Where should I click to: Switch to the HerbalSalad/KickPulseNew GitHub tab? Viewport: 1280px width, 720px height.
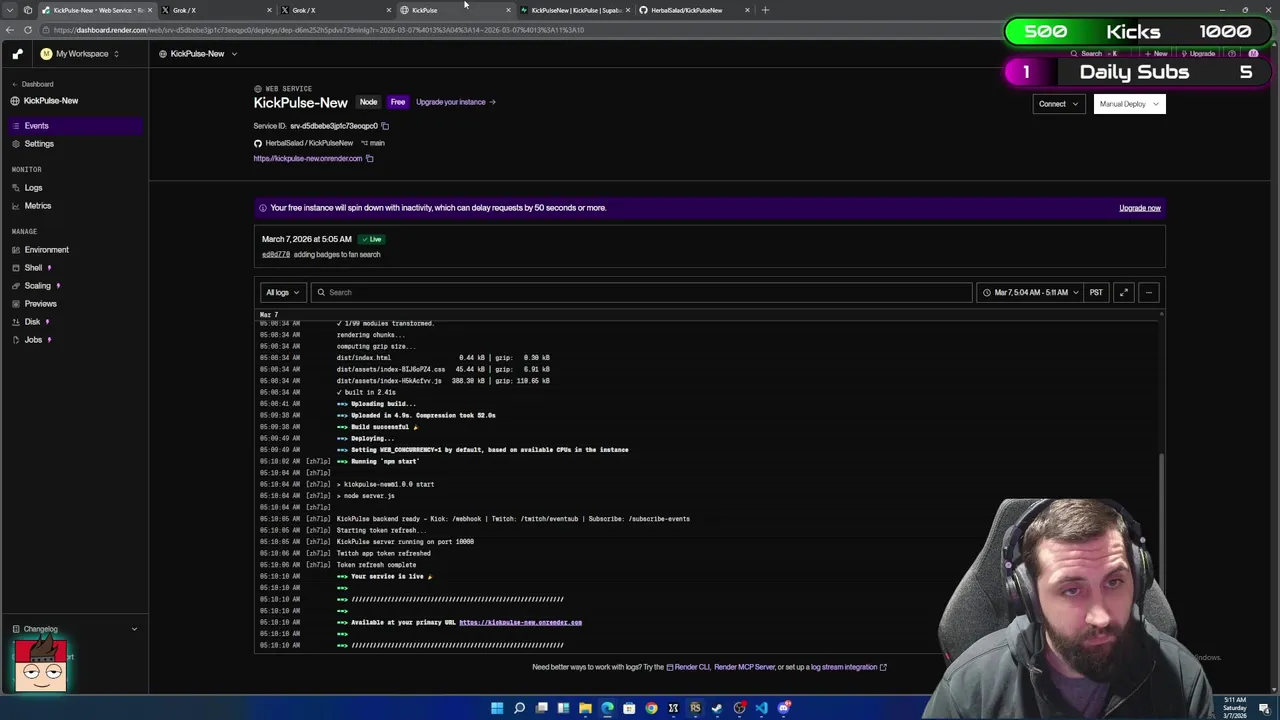pyautogui.click(x=695, y=10)
